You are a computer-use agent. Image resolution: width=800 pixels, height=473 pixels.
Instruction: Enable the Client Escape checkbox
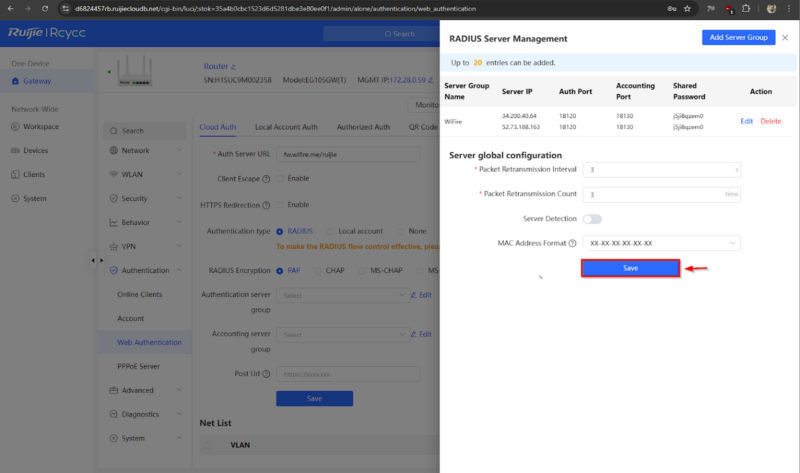[279, 178]
